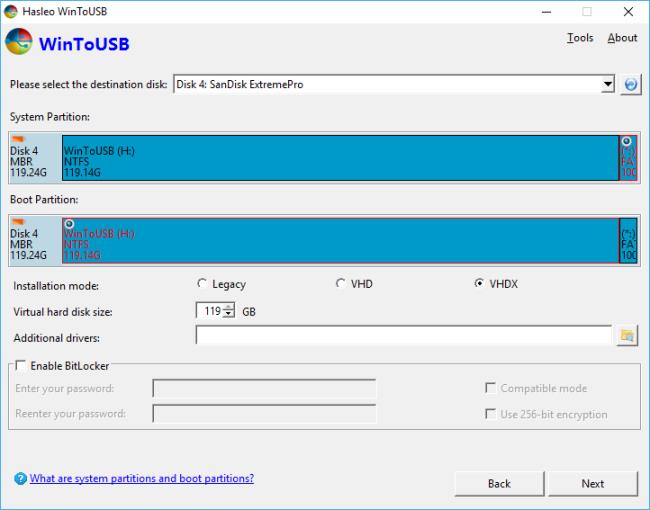Increase virtual hard disk size with stepper
The width and height of the screenshot is (650, 510).
(x=230, y=308)
